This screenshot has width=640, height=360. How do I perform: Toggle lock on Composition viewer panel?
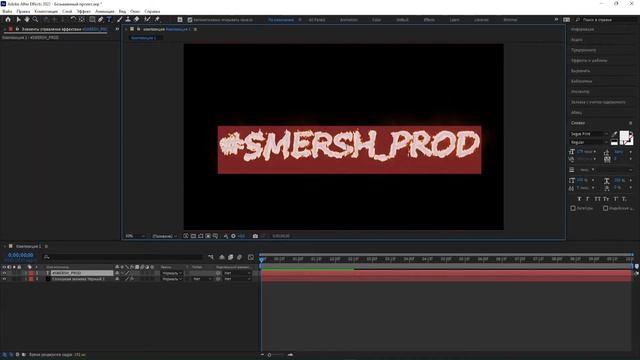[x=138, y=29]
